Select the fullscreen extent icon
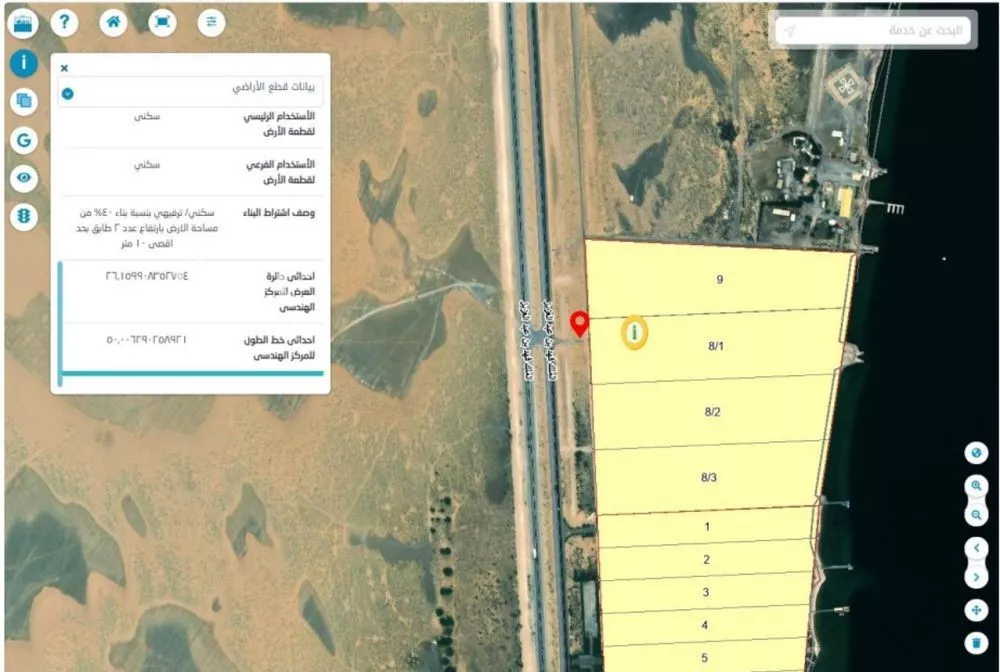This screenshot has height=672, width=1000. click(162, 22)
